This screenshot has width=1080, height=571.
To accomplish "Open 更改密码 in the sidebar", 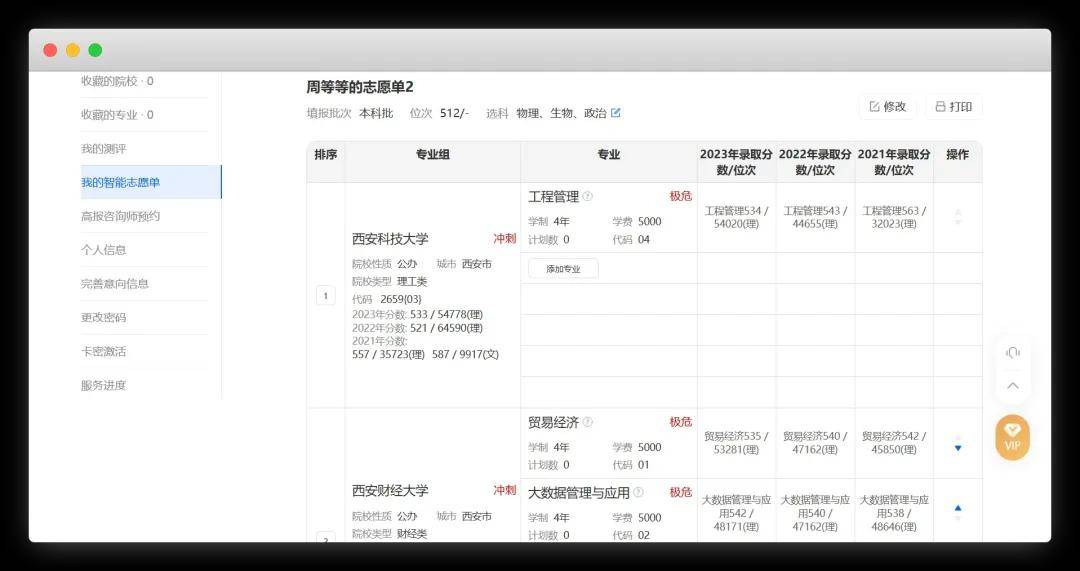I will pos(104,318).
